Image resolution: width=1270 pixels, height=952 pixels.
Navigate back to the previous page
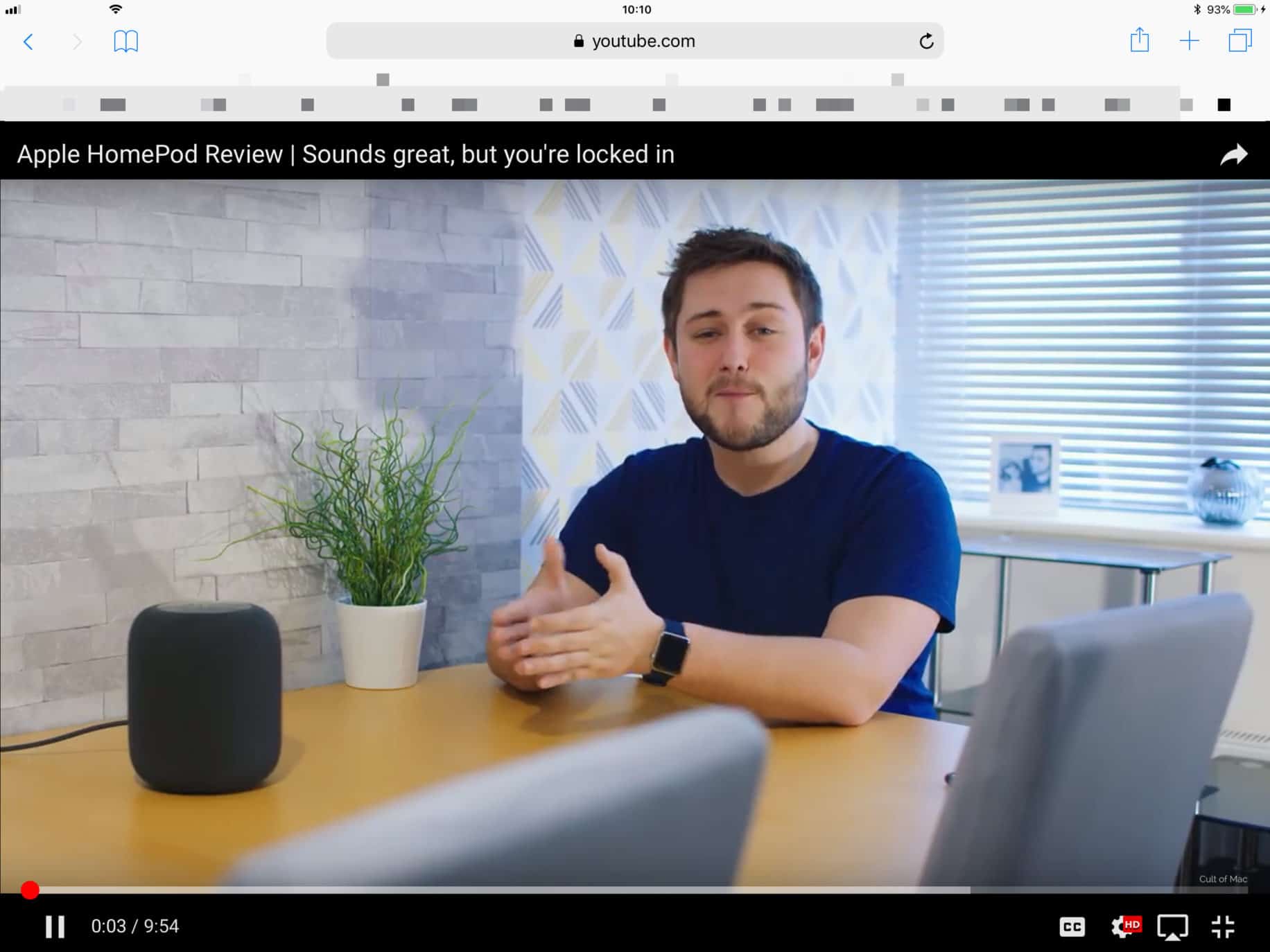[28, 42]
